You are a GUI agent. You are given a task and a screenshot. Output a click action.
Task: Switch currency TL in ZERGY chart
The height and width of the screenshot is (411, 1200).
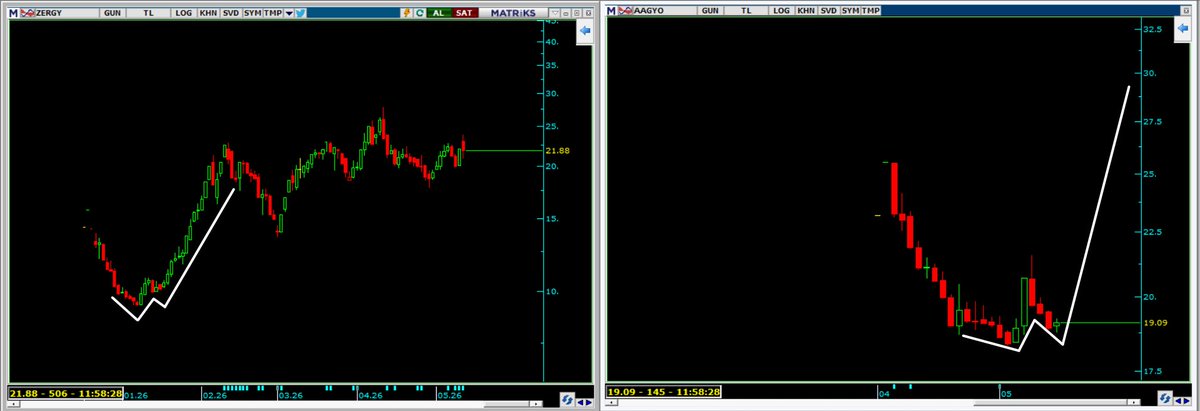click(x=148, y=13)
